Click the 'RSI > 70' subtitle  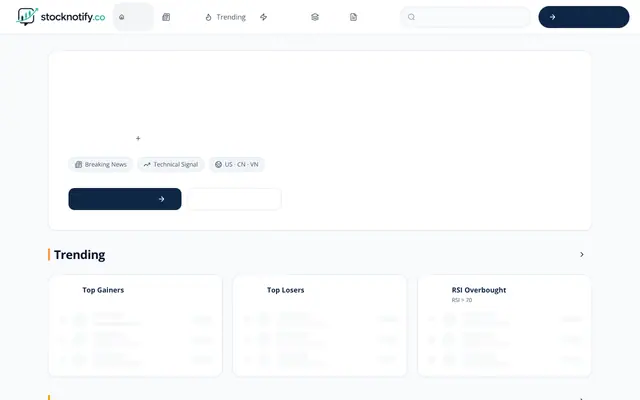point(462,300)
